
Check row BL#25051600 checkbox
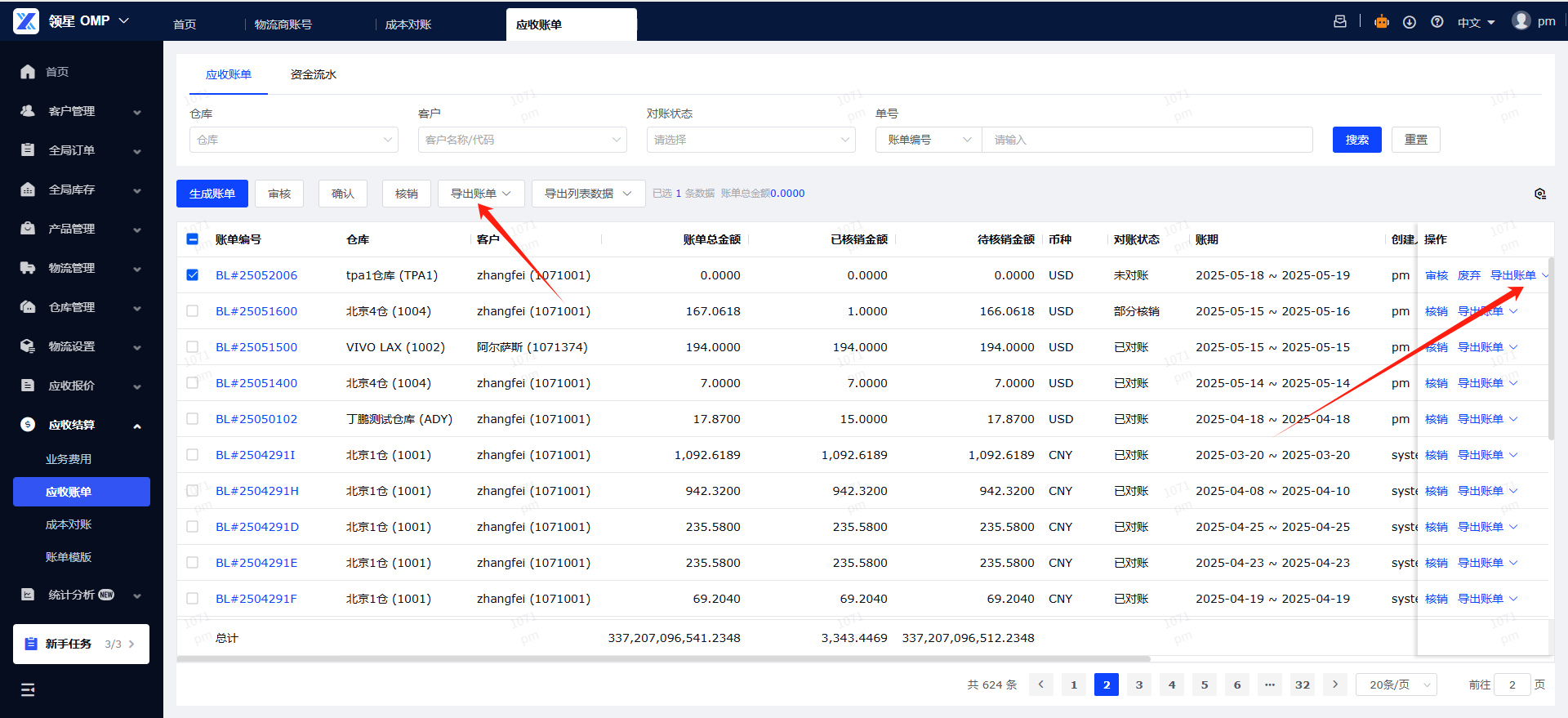pos(193,311)
